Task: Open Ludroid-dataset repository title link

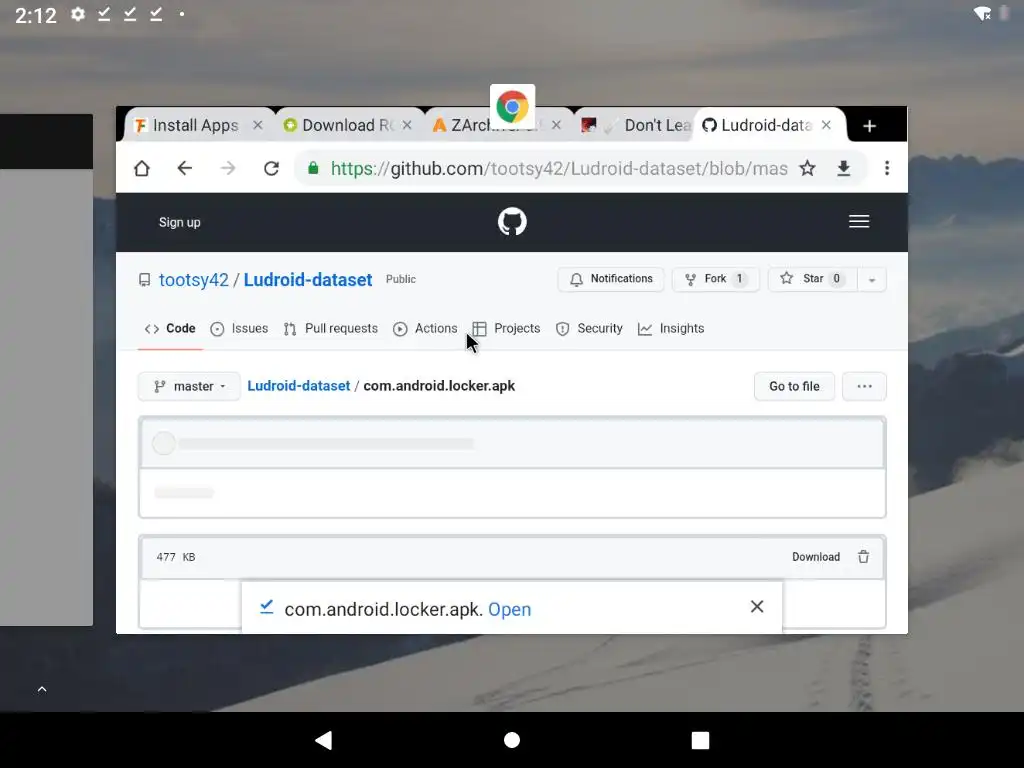Action: pyautogui.click(x=308, y=280)
